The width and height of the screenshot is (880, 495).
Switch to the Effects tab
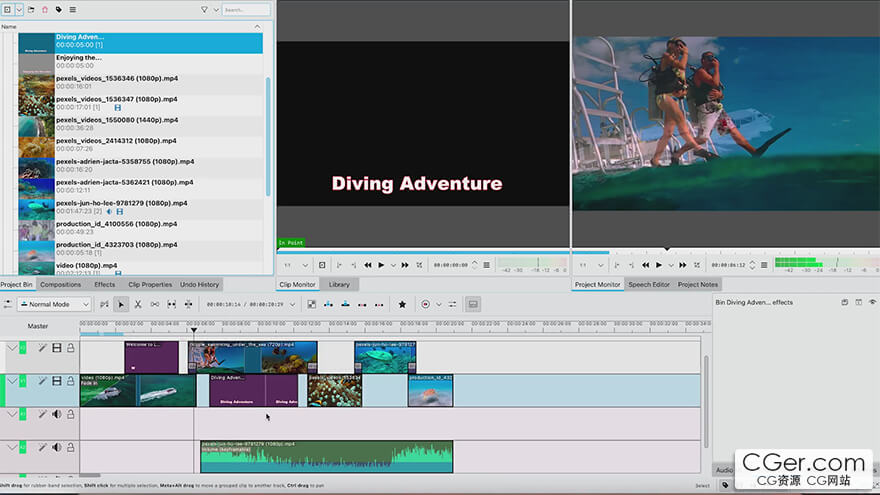[104, 285]
